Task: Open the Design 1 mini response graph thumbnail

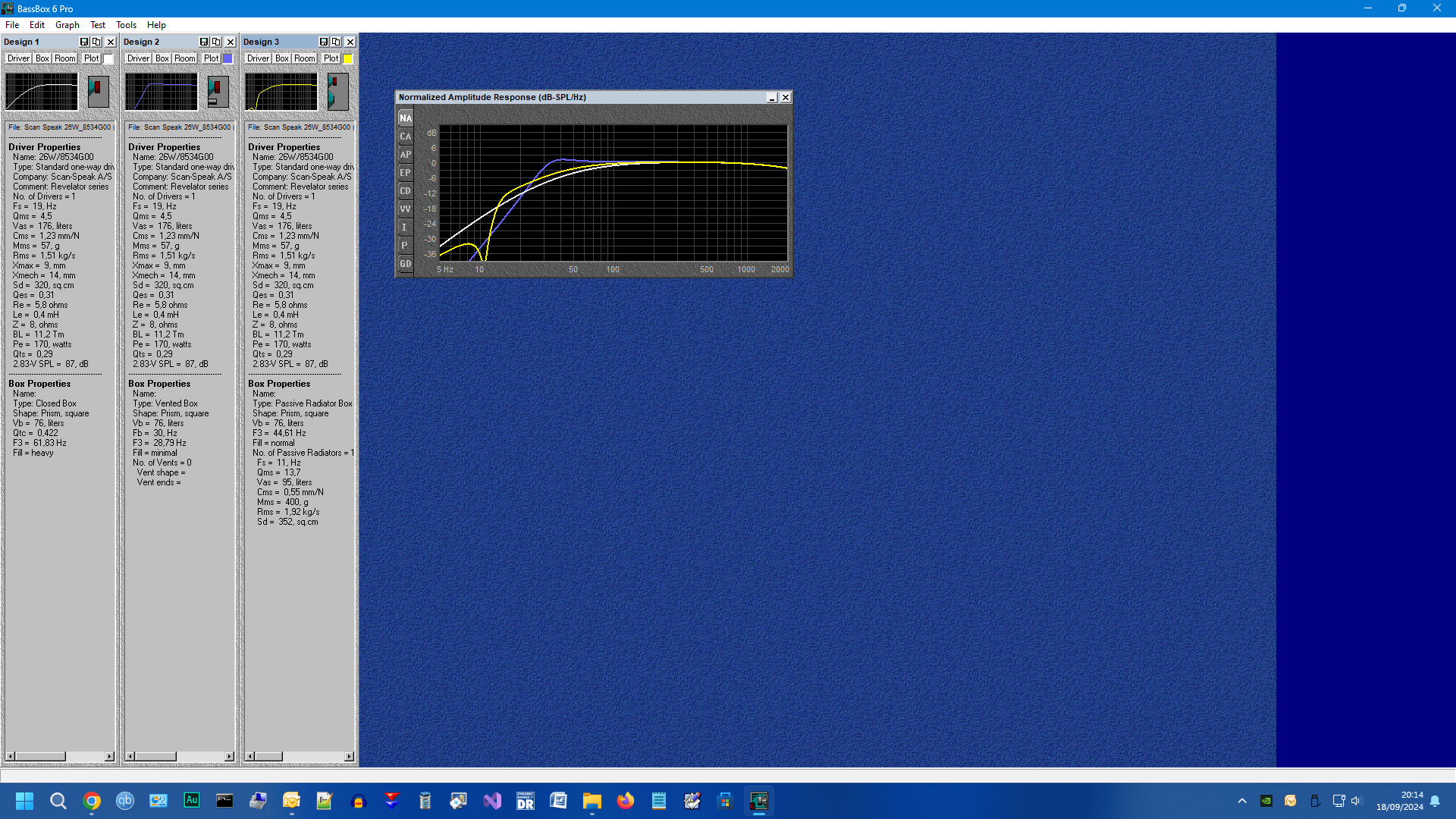Action: tap(42, 92)
